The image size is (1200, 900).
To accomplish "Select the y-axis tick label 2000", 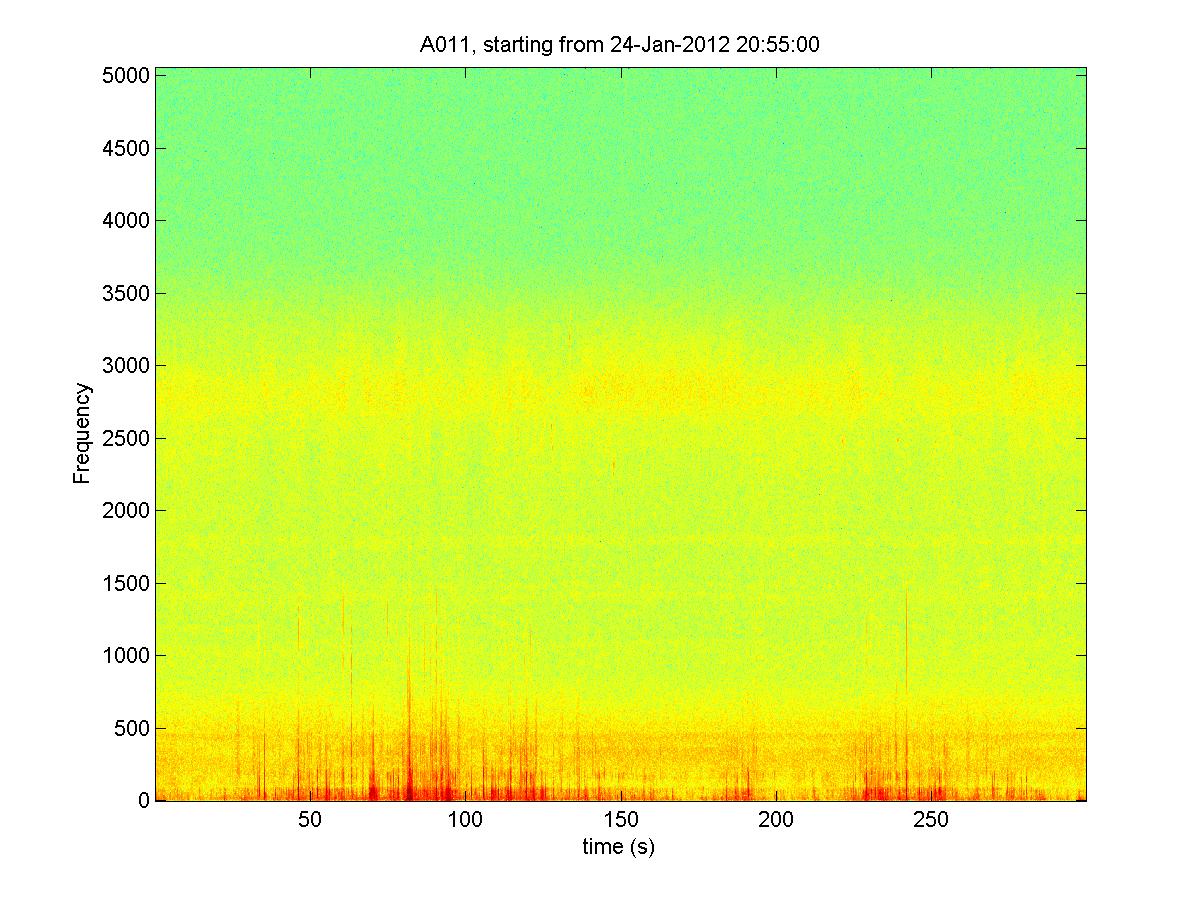I will pyautogui.click(x=126, y=510).
